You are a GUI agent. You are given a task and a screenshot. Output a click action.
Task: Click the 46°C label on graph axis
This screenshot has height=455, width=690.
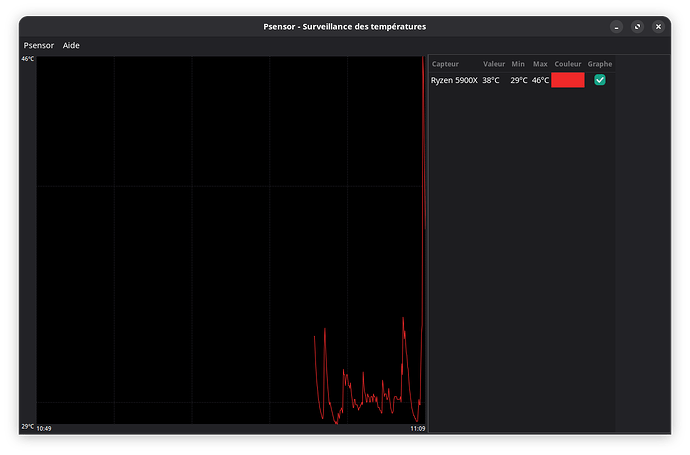28,60
